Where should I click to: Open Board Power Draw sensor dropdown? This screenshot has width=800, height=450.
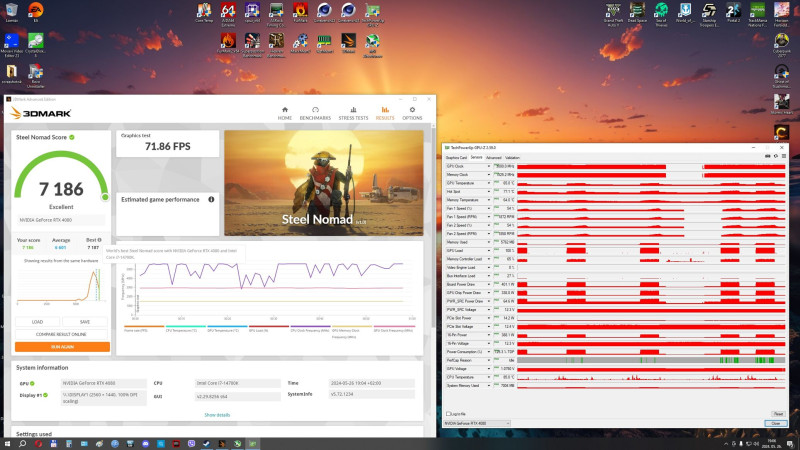[489, 284]
